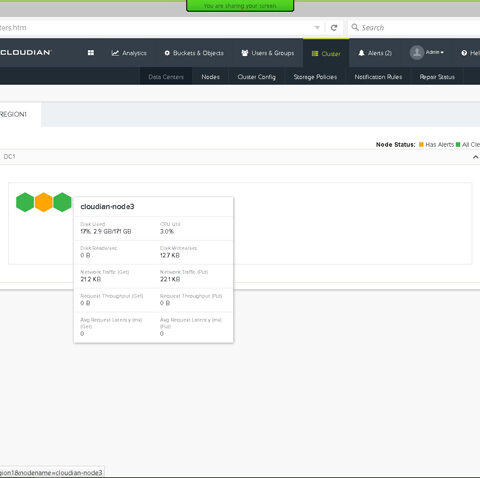This screenshot has width=480, height=478.
Task: Click the Alerts bell icon
Action: point(361,53)
